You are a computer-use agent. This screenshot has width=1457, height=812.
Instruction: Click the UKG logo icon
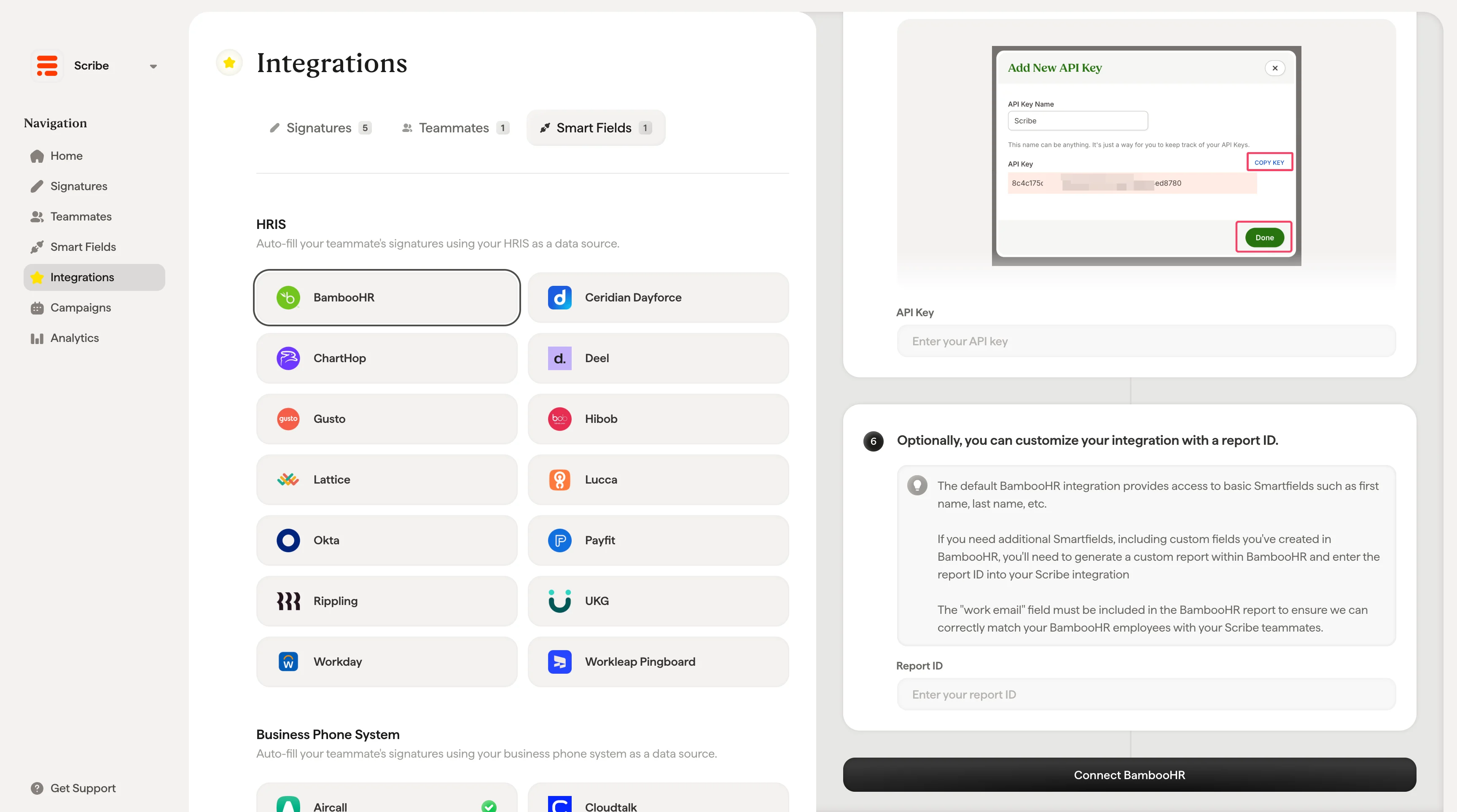[559, 601]
